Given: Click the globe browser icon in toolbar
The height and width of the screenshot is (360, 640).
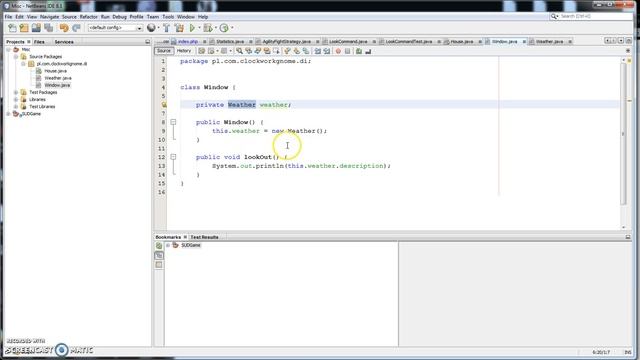Looking at the screenshot, I should coord(151,28).
